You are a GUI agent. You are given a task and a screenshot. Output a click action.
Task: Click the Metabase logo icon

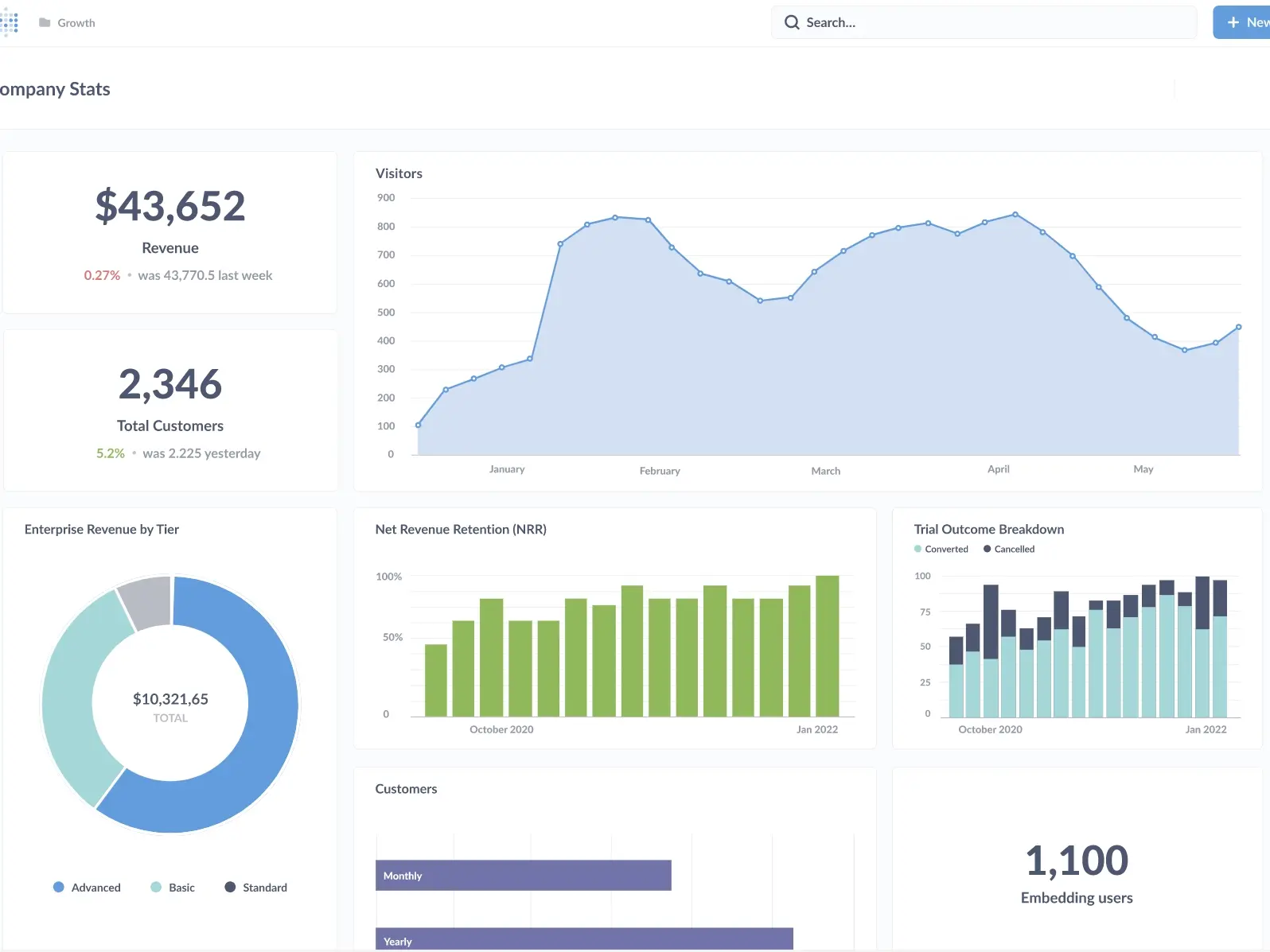coord(9,23)
